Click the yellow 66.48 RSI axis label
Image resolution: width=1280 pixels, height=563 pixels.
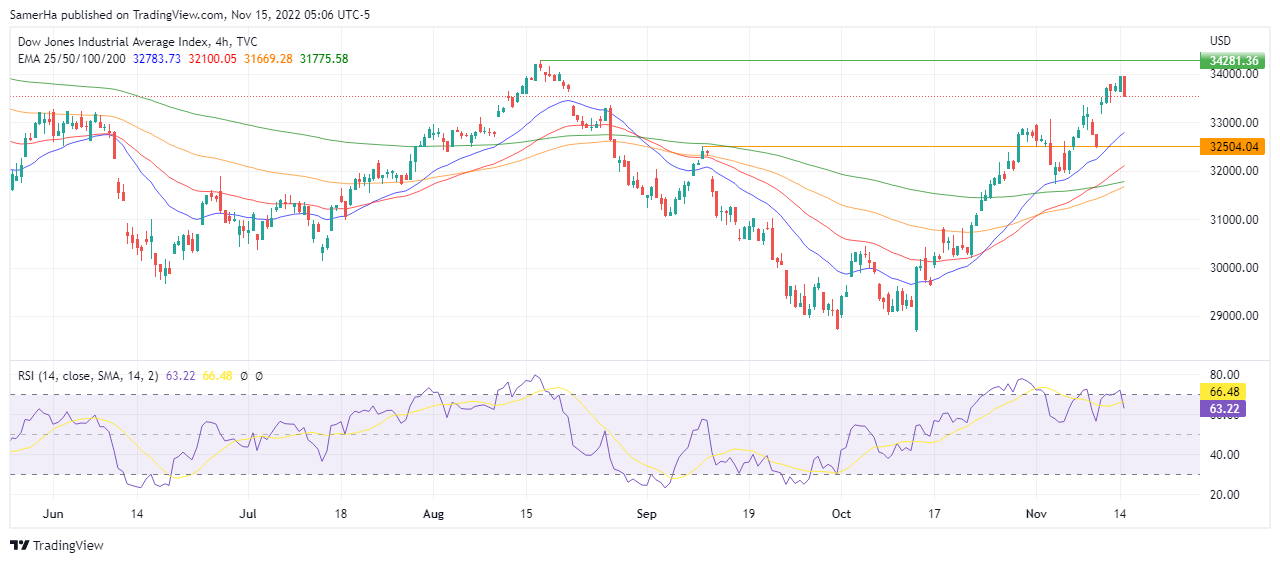click(1225, 394)
